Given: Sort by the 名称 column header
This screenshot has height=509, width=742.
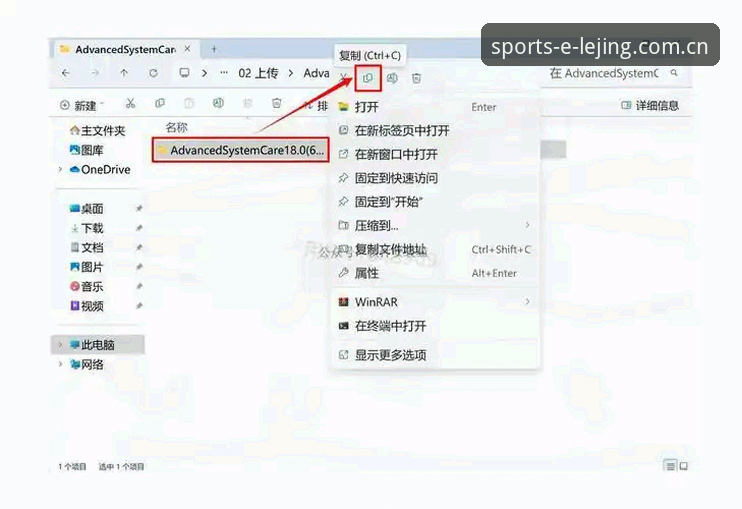Looking at the screenshot, I should (177, 127).
